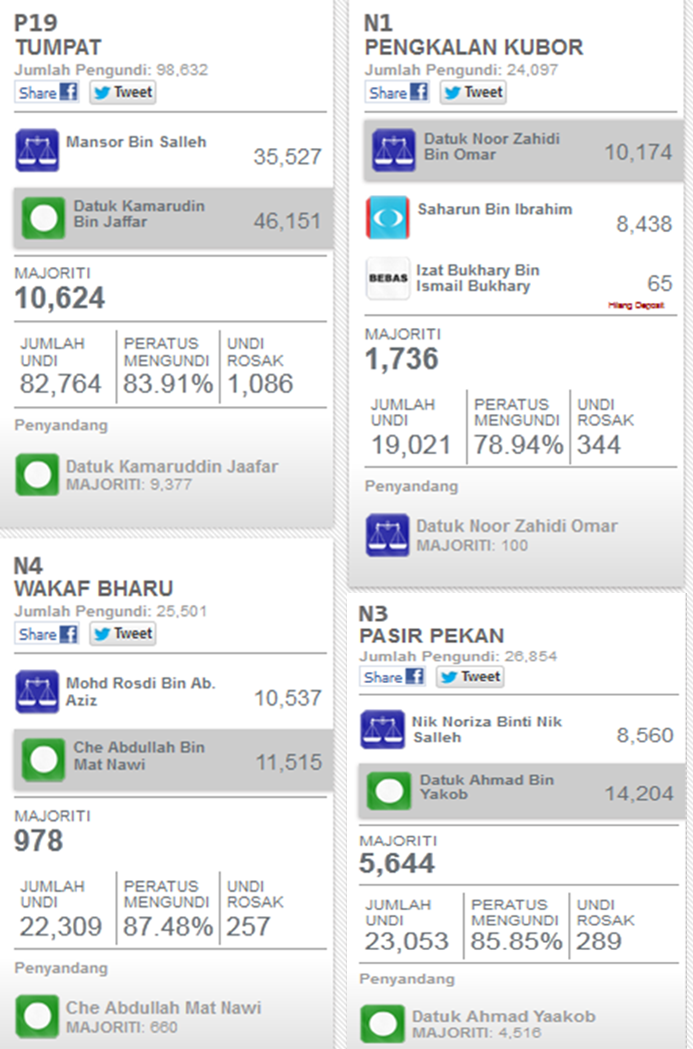Click party logo beside Nik Noriza Binti Nik Salleh
The image size is (693, 1049).
[x=381, y=730]
